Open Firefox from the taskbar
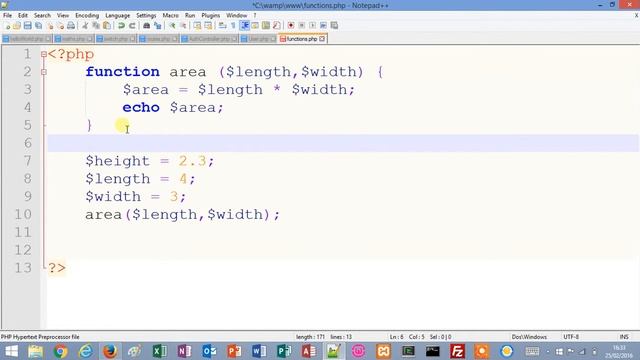Screen dimensions: 640x360 (110, 351)
